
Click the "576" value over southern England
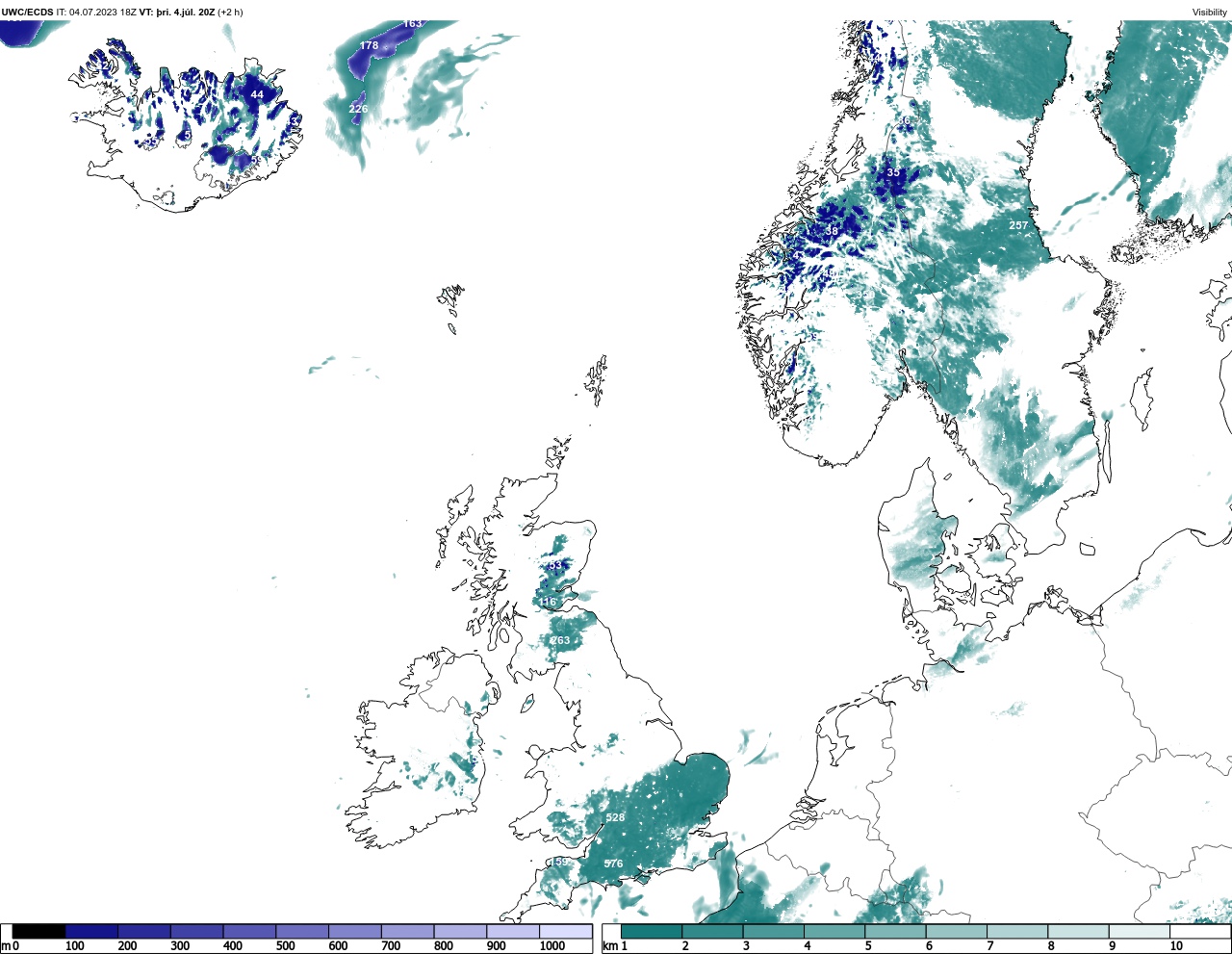[x=613, y=864]
